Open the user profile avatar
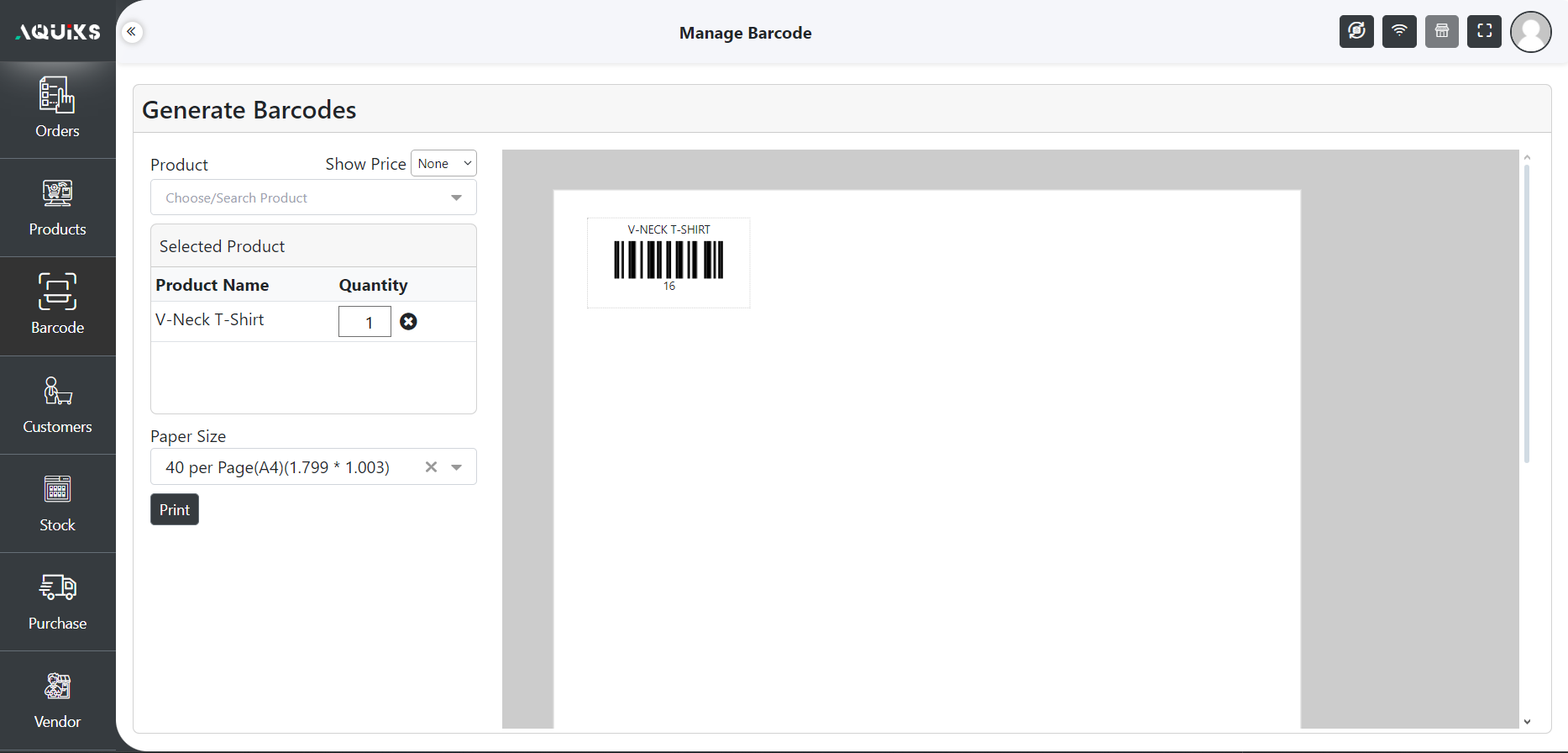 point(1531,32)
